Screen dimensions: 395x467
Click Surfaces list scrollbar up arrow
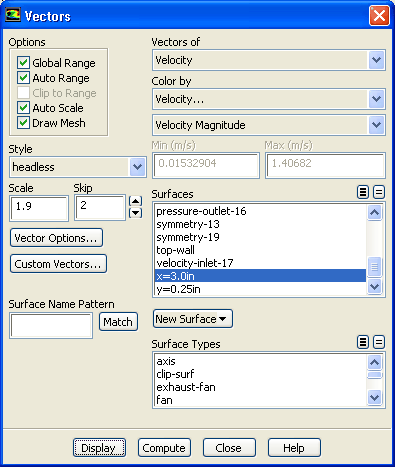coord(374,212)
